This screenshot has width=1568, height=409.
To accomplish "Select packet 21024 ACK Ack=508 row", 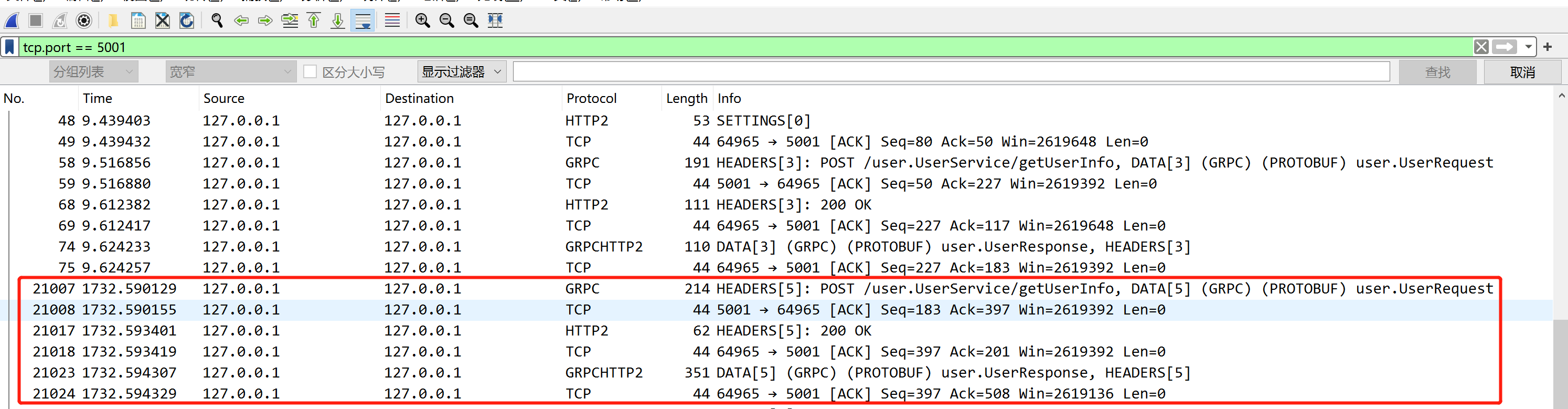I will (x=776, y=394).
